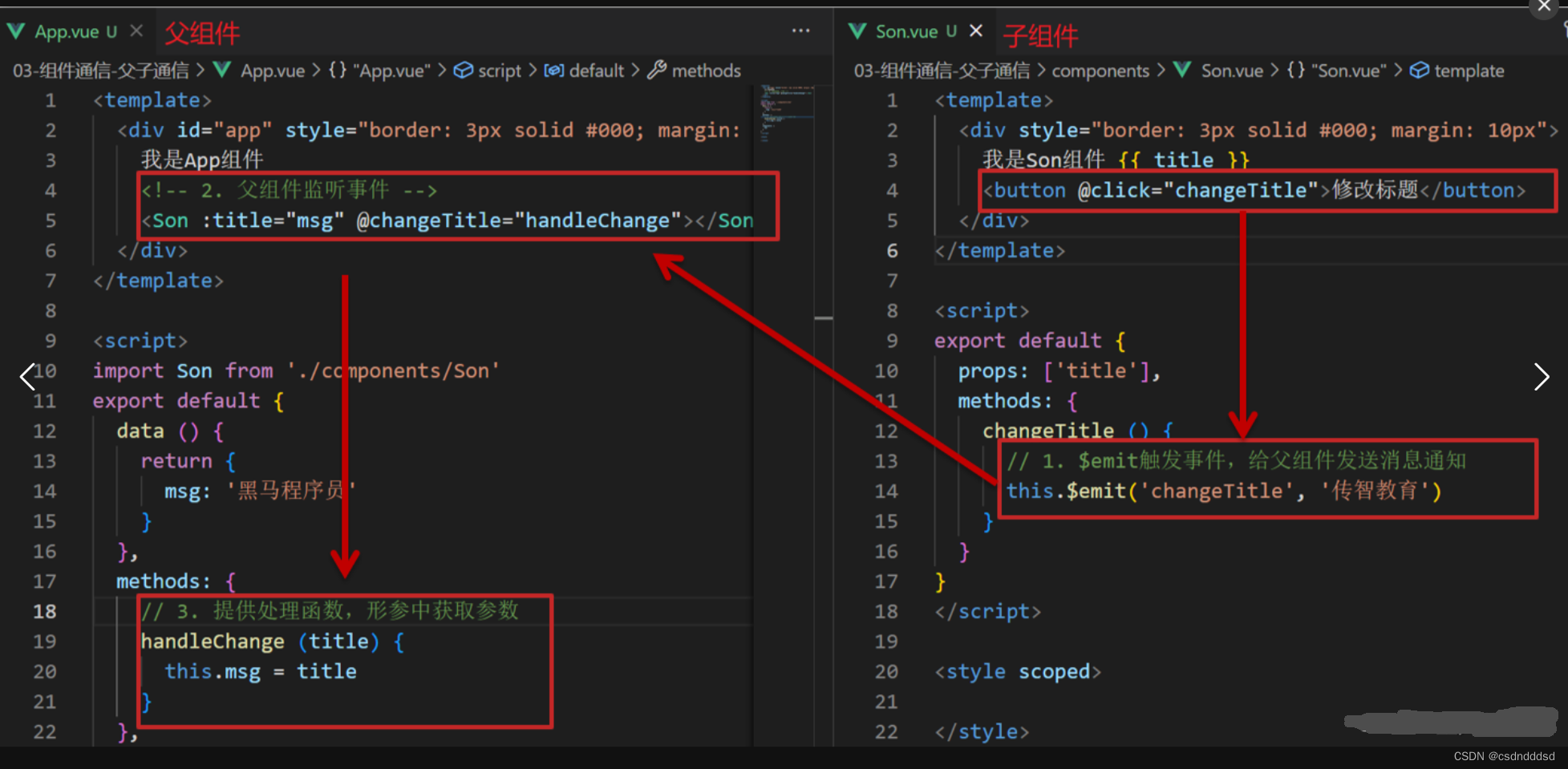
Task: Click the folder breadcrumb 03-组件通信-父子通信 in right pane
Action: tap(942, 71)
